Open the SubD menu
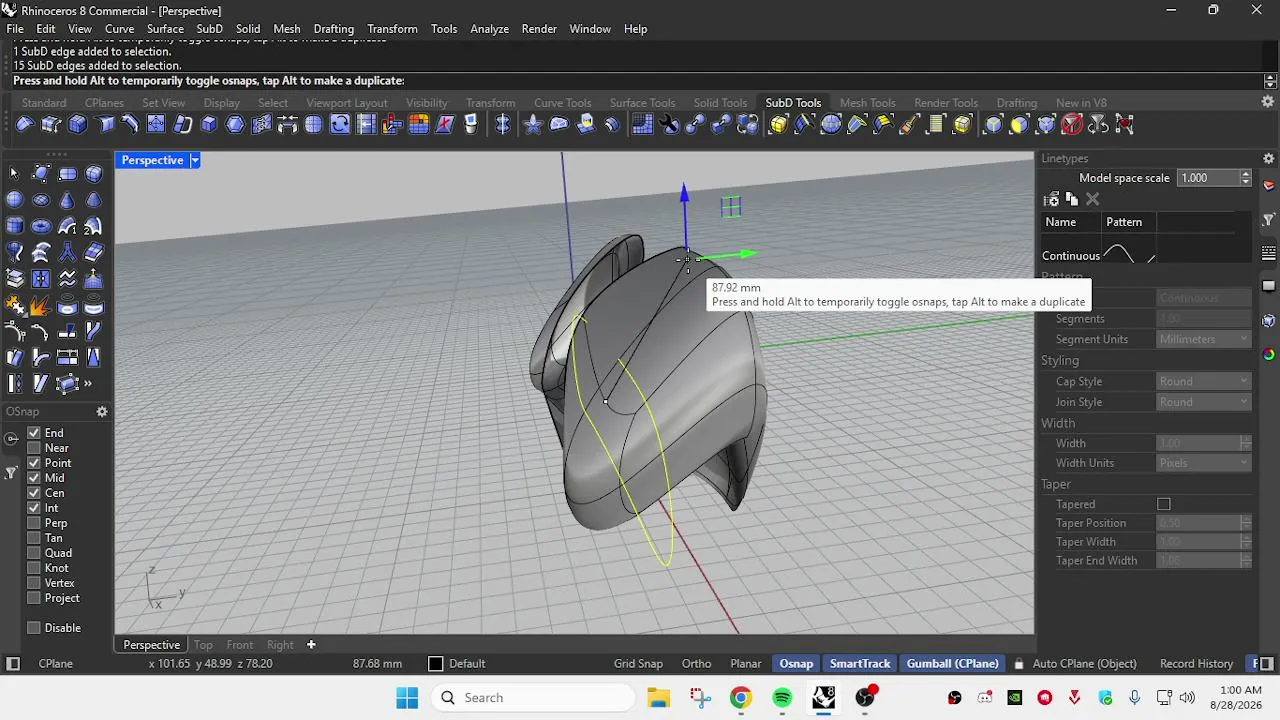1280x720 pixels. click(209, 29)
